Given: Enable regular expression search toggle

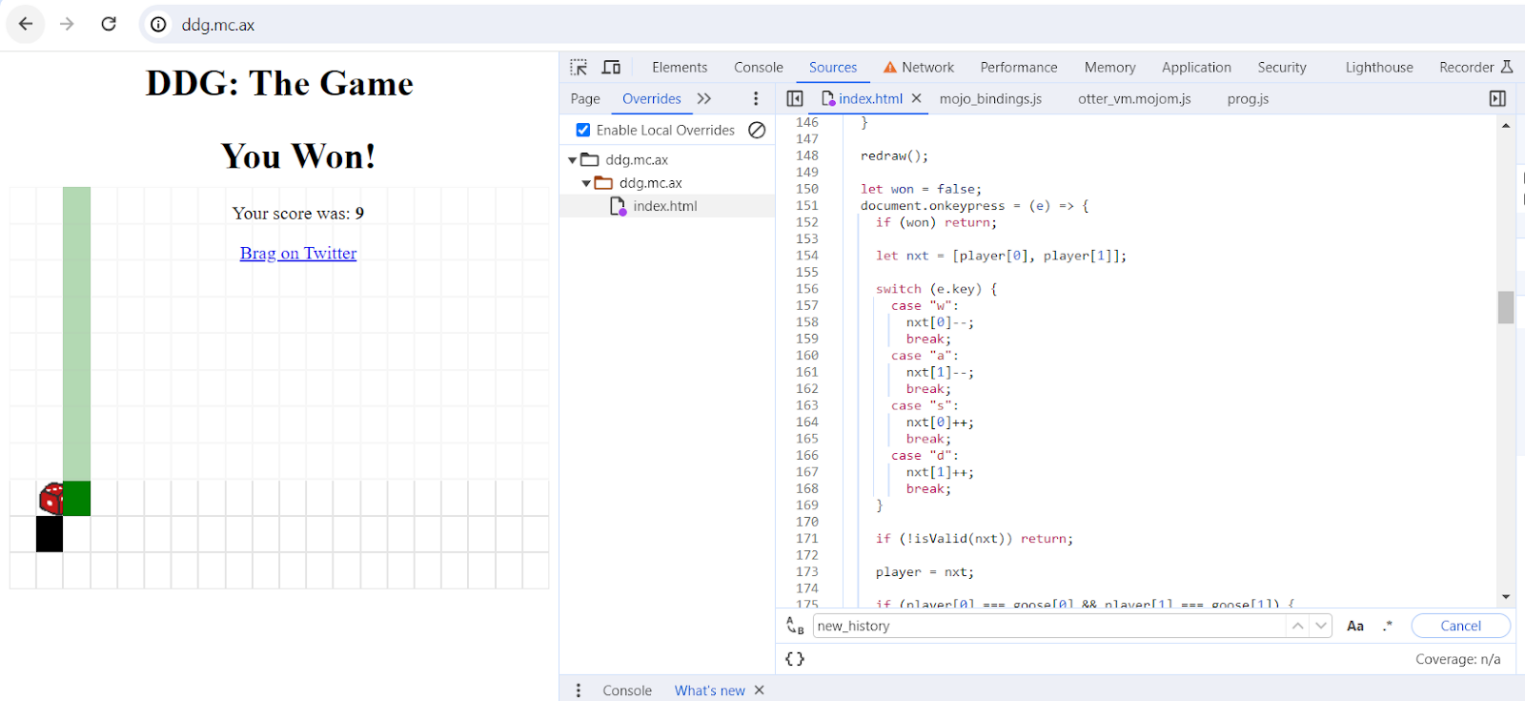Looking at the screenshot, I should click(x=1387, y=626).
